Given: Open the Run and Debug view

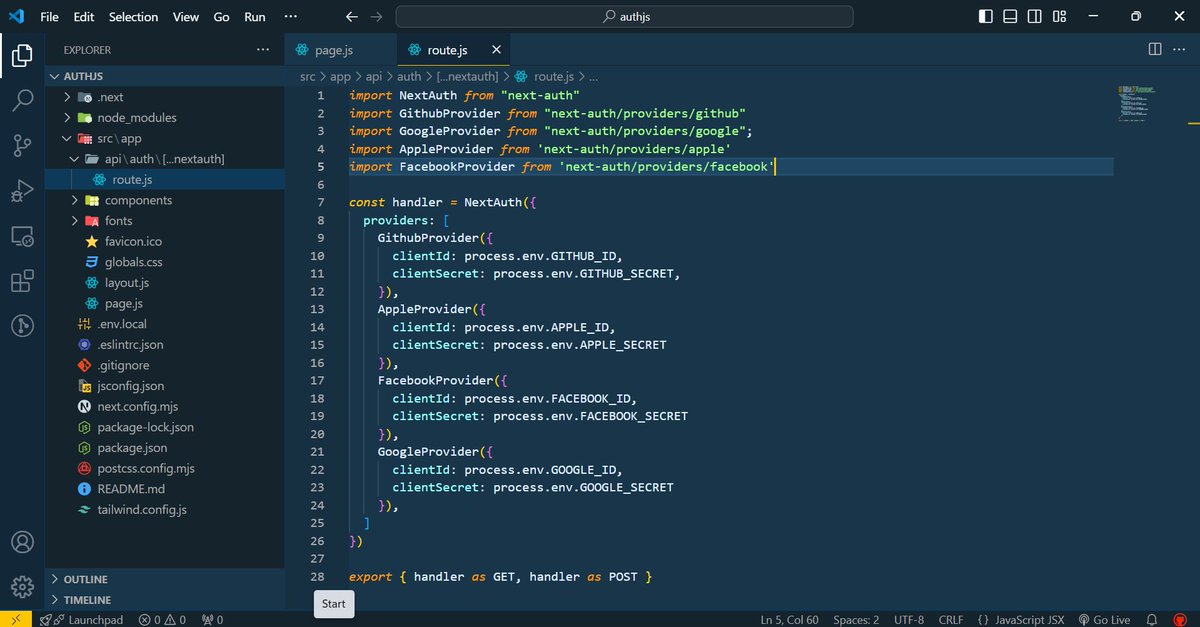Looking at the screenshot, I should click(22, 191).
